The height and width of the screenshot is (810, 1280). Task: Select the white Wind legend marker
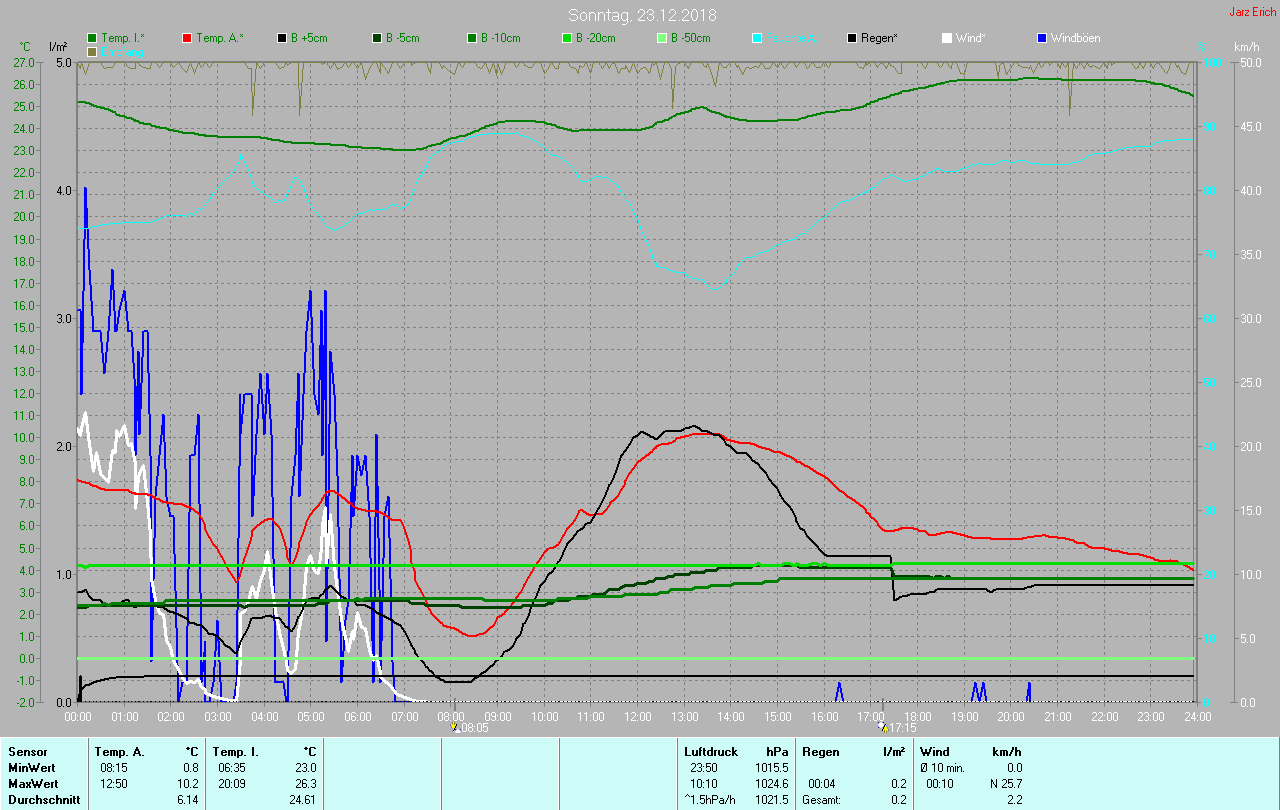[947, 38]
